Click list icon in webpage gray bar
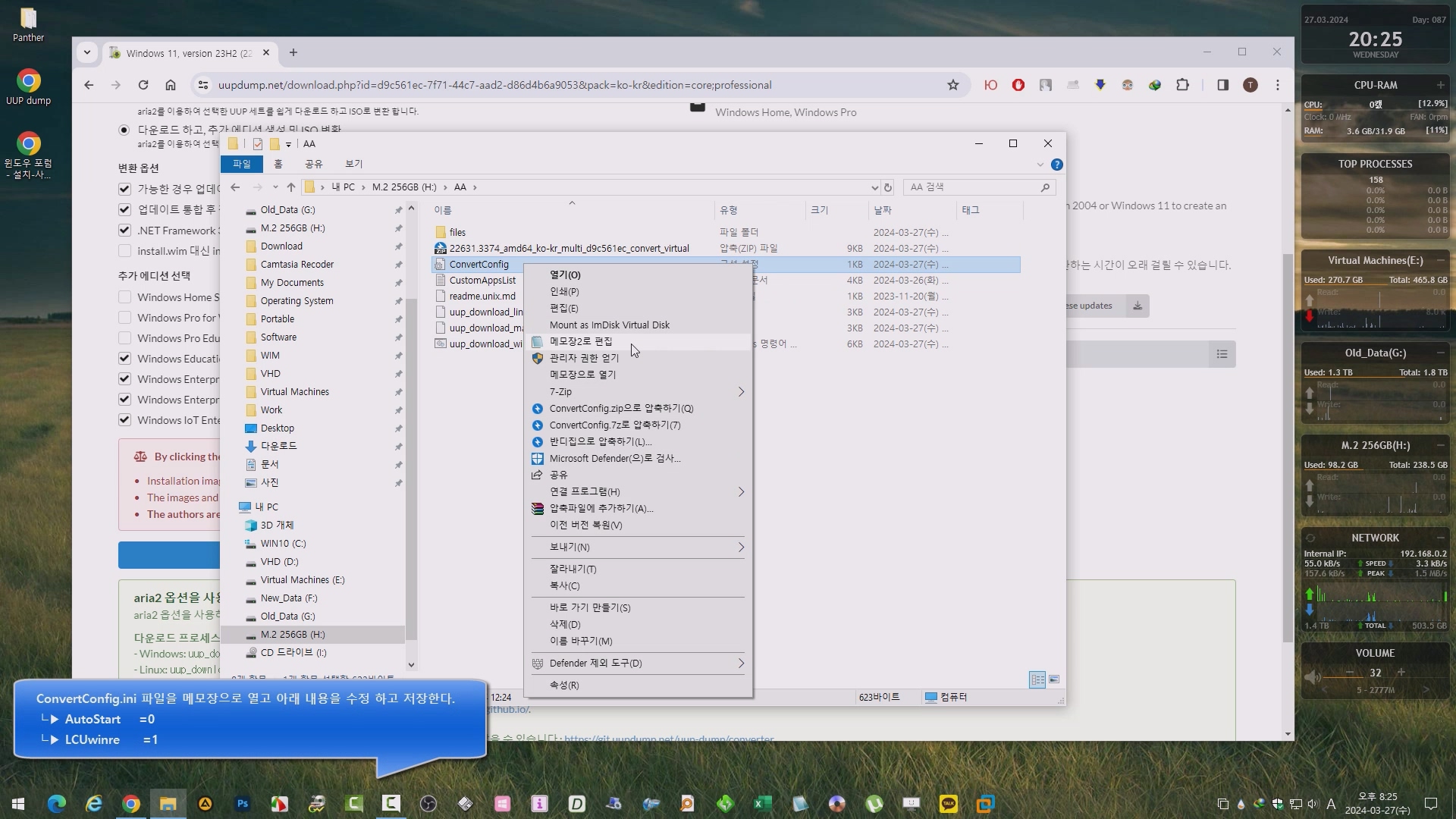 1222,354
